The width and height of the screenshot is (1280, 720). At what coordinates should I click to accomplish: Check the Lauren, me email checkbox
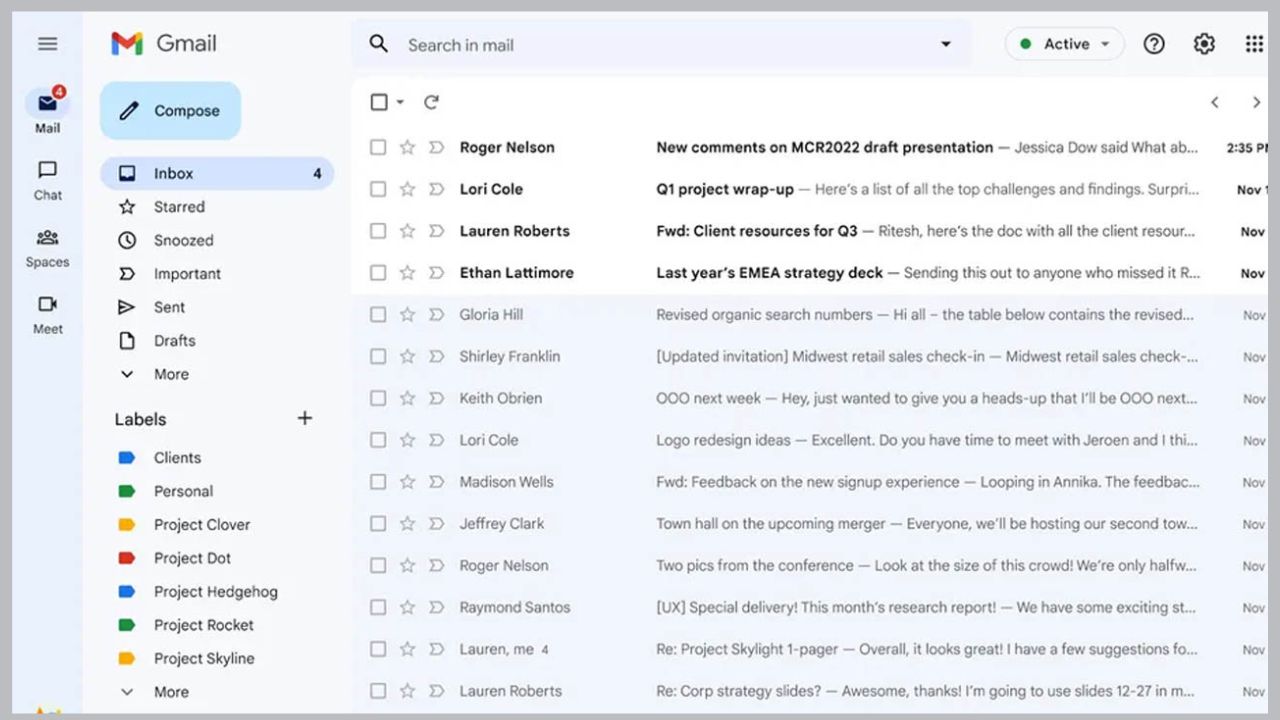point(378,650)
